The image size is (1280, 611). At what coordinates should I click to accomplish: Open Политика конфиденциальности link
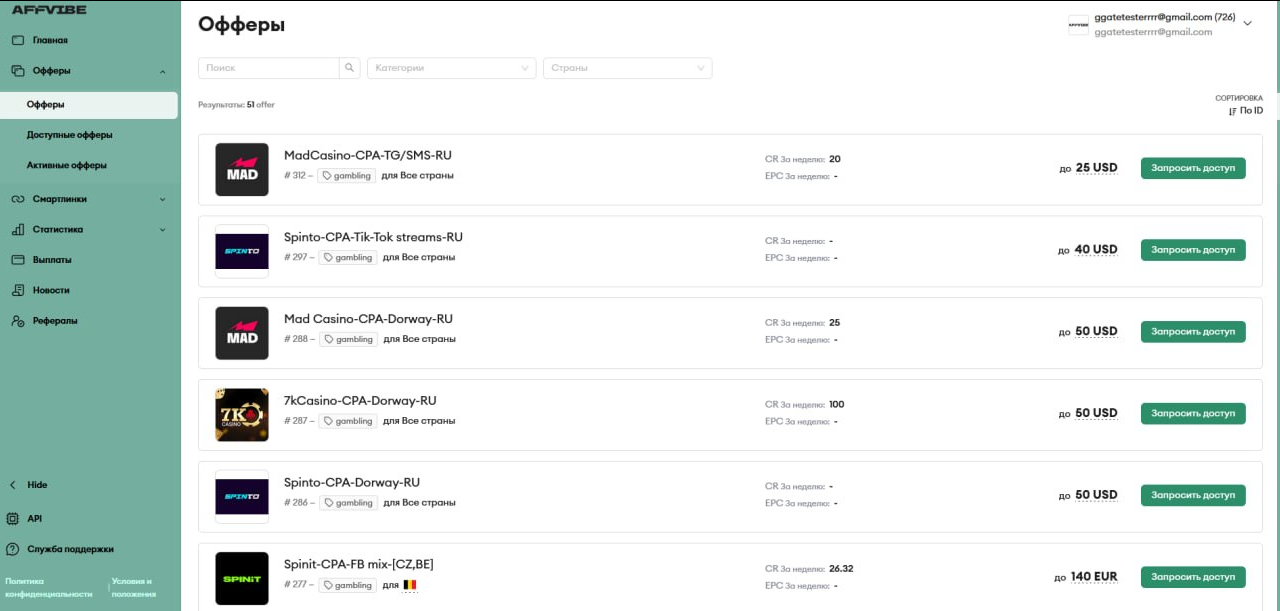49,587
